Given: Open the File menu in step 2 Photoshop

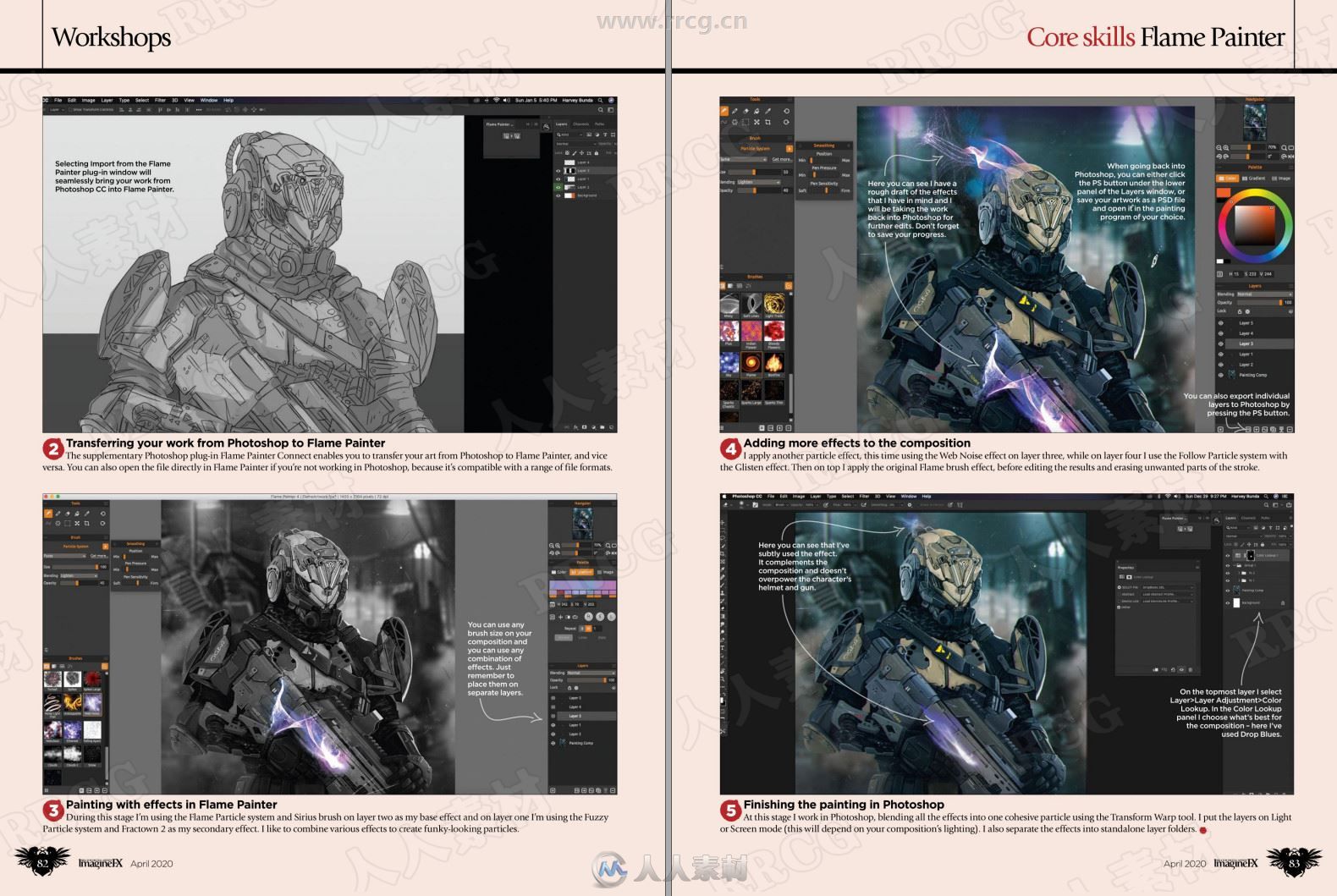Looking at the screenshot, I should [58, 100].
